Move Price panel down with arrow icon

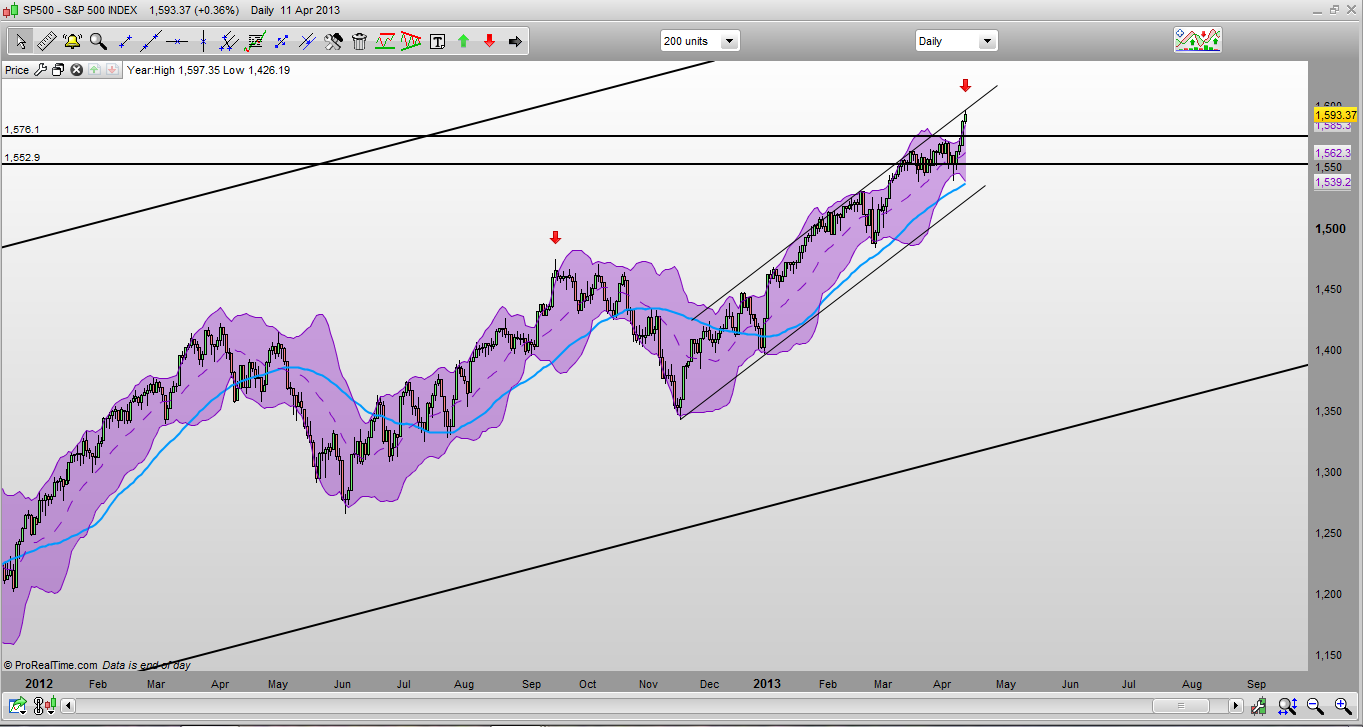click(112, 70)
